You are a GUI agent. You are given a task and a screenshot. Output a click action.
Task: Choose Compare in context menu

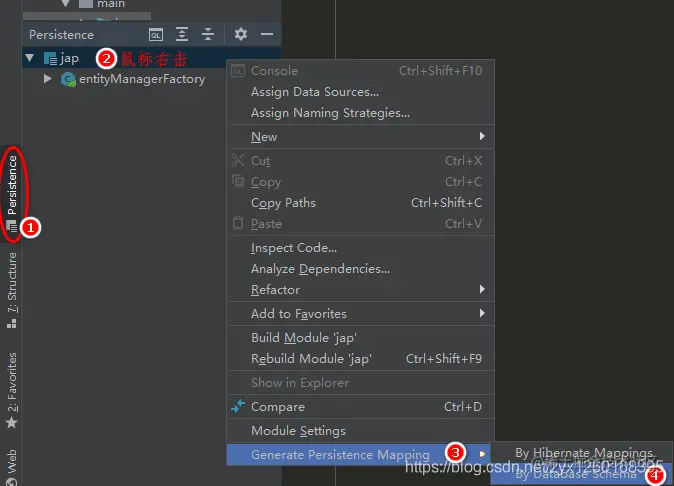click(x=361, y=407)
